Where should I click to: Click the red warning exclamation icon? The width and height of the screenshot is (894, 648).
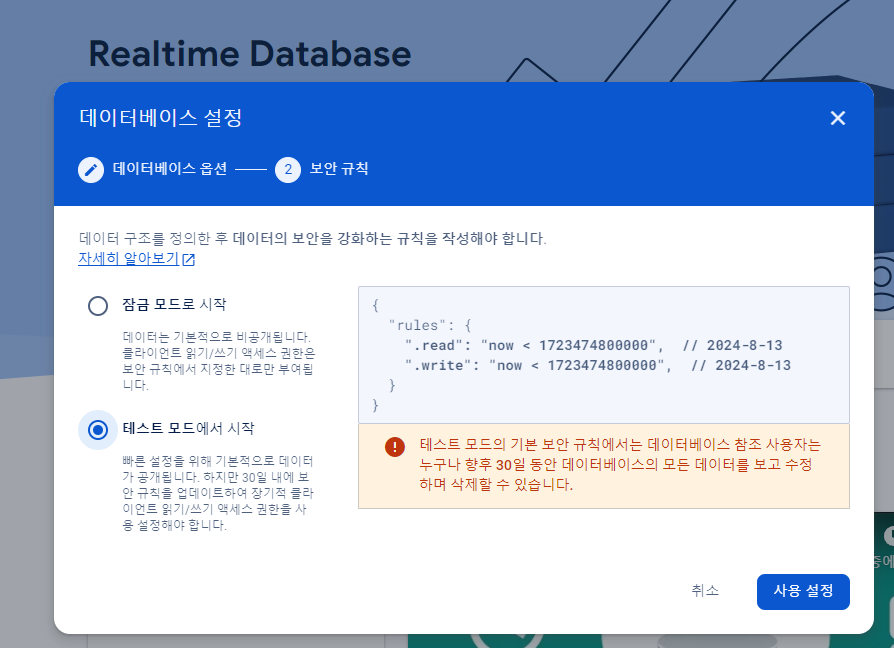tap(395, 446)
